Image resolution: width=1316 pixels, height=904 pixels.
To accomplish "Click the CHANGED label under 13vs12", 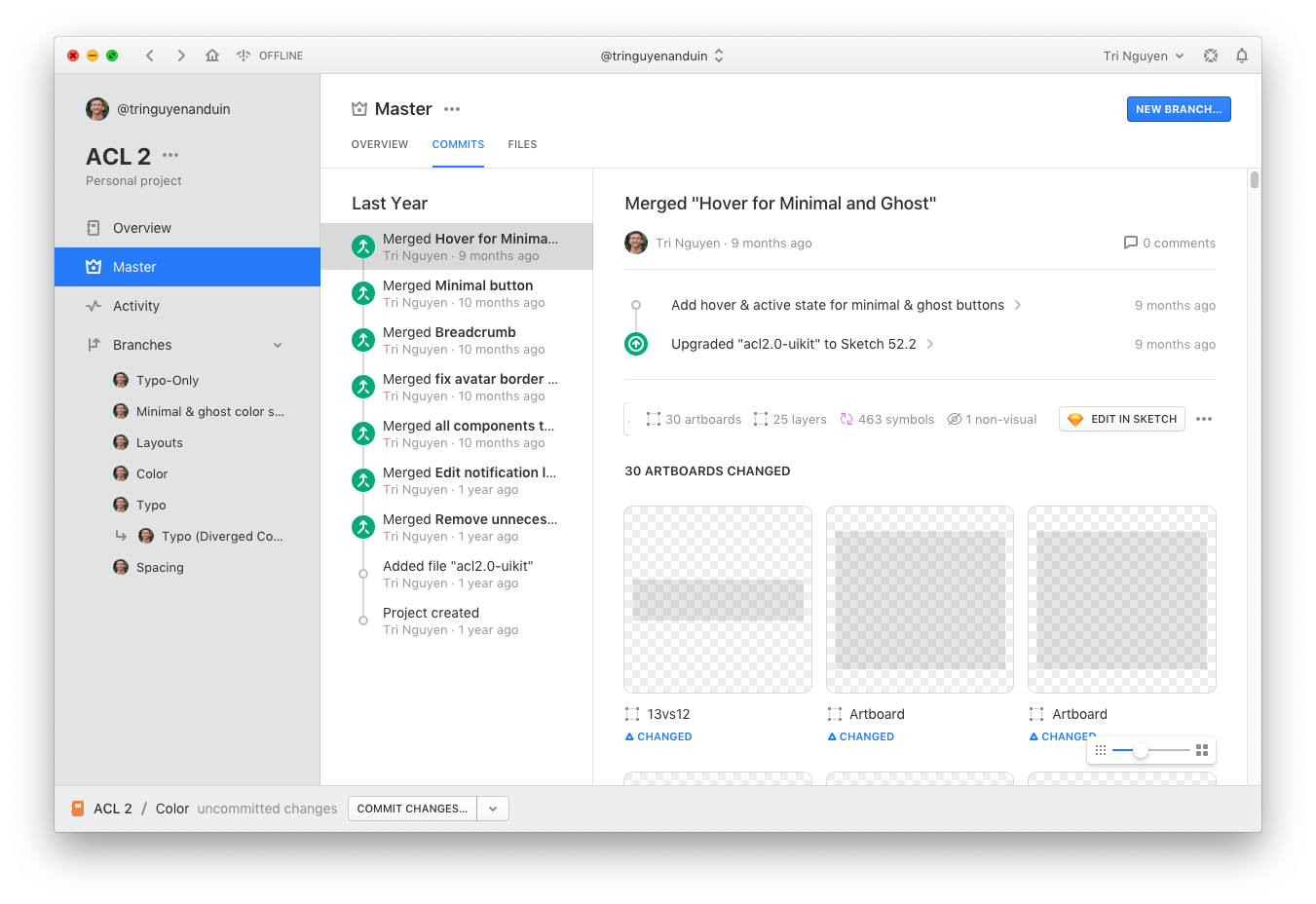I will coord(658,736).
